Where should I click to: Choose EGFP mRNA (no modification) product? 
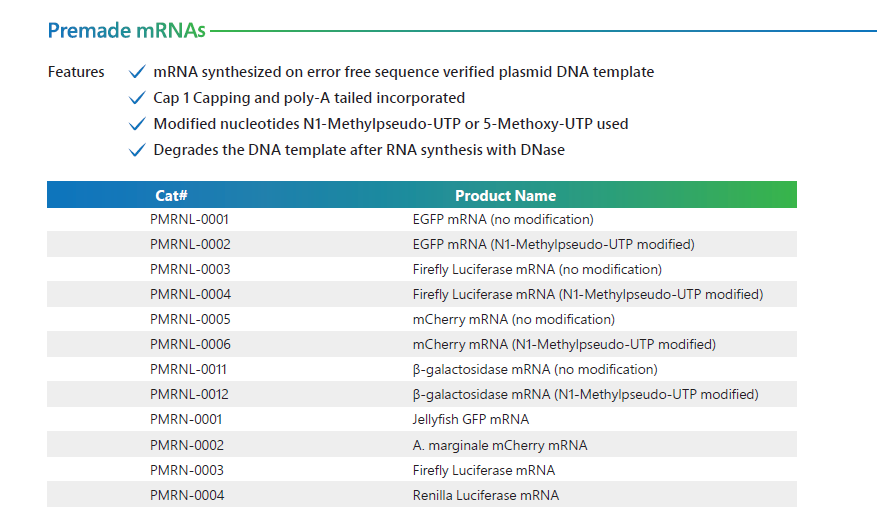pos(503,219)
